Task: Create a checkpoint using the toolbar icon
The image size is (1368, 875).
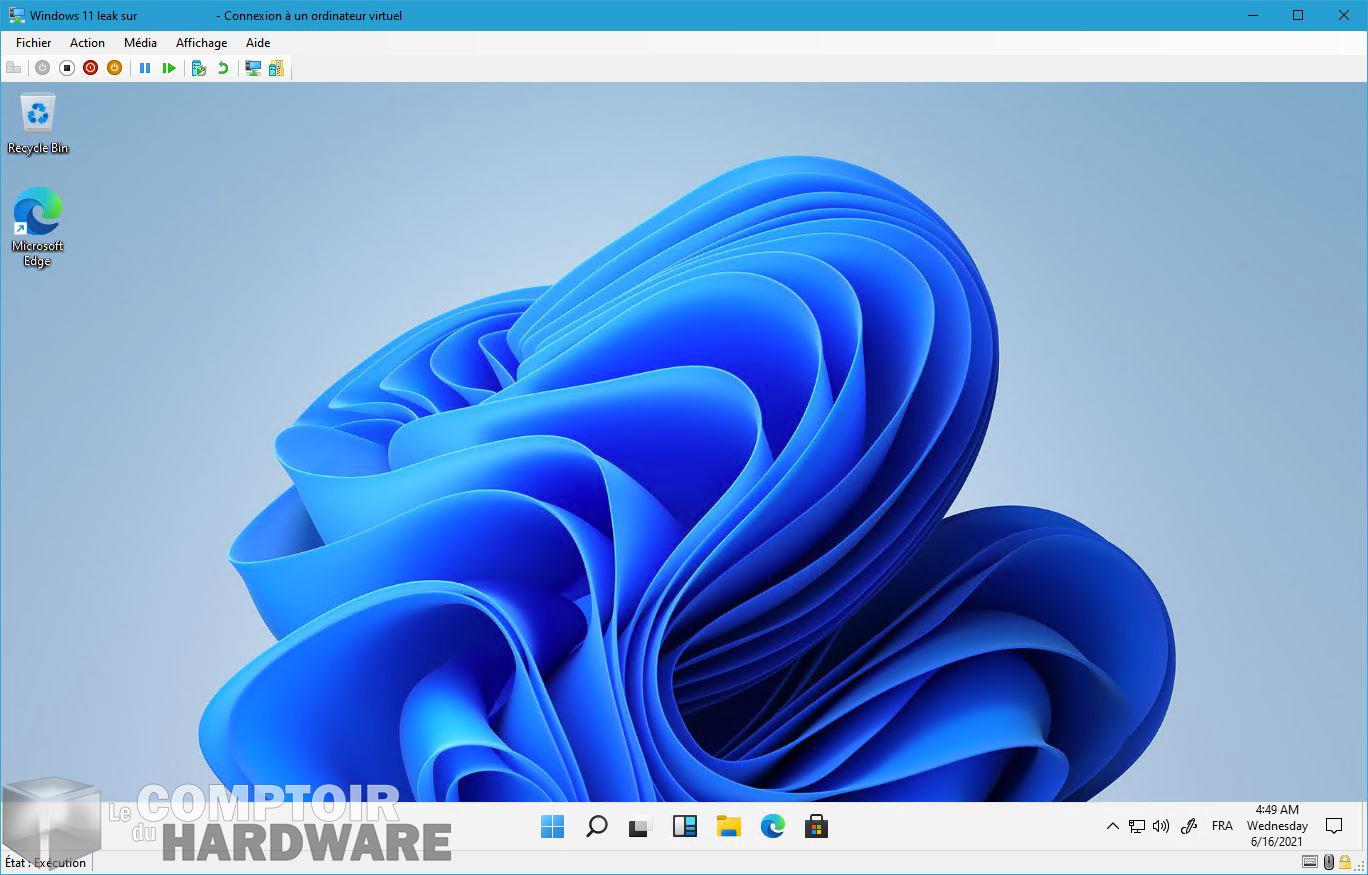Action: [x=199, y=68]
